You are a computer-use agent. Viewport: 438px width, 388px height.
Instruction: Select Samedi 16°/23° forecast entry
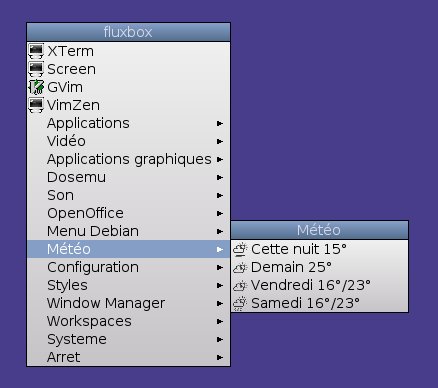[x=319, y=303]
